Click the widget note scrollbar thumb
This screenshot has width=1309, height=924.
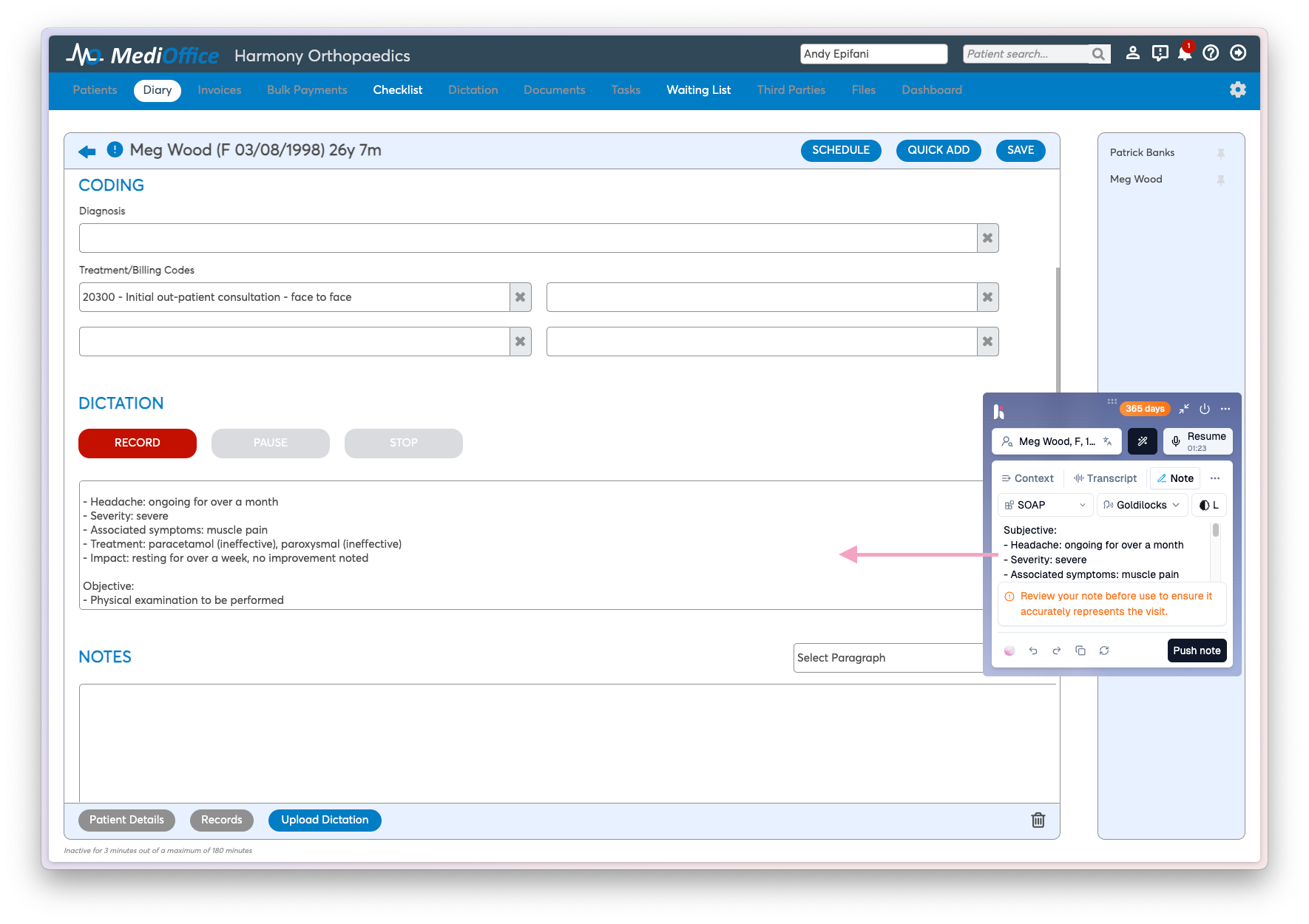pos(1216,530)
